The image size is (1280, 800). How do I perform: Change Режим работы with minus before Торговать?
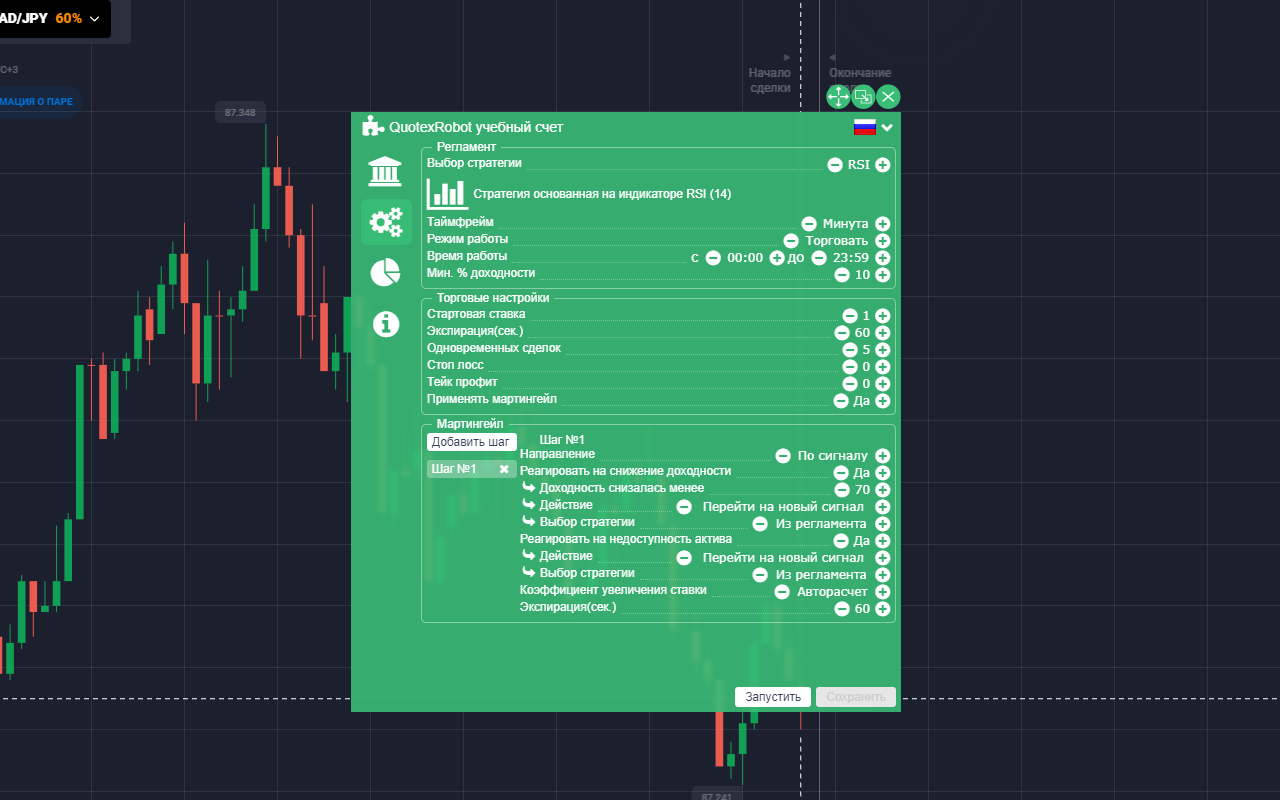point(791,241)
